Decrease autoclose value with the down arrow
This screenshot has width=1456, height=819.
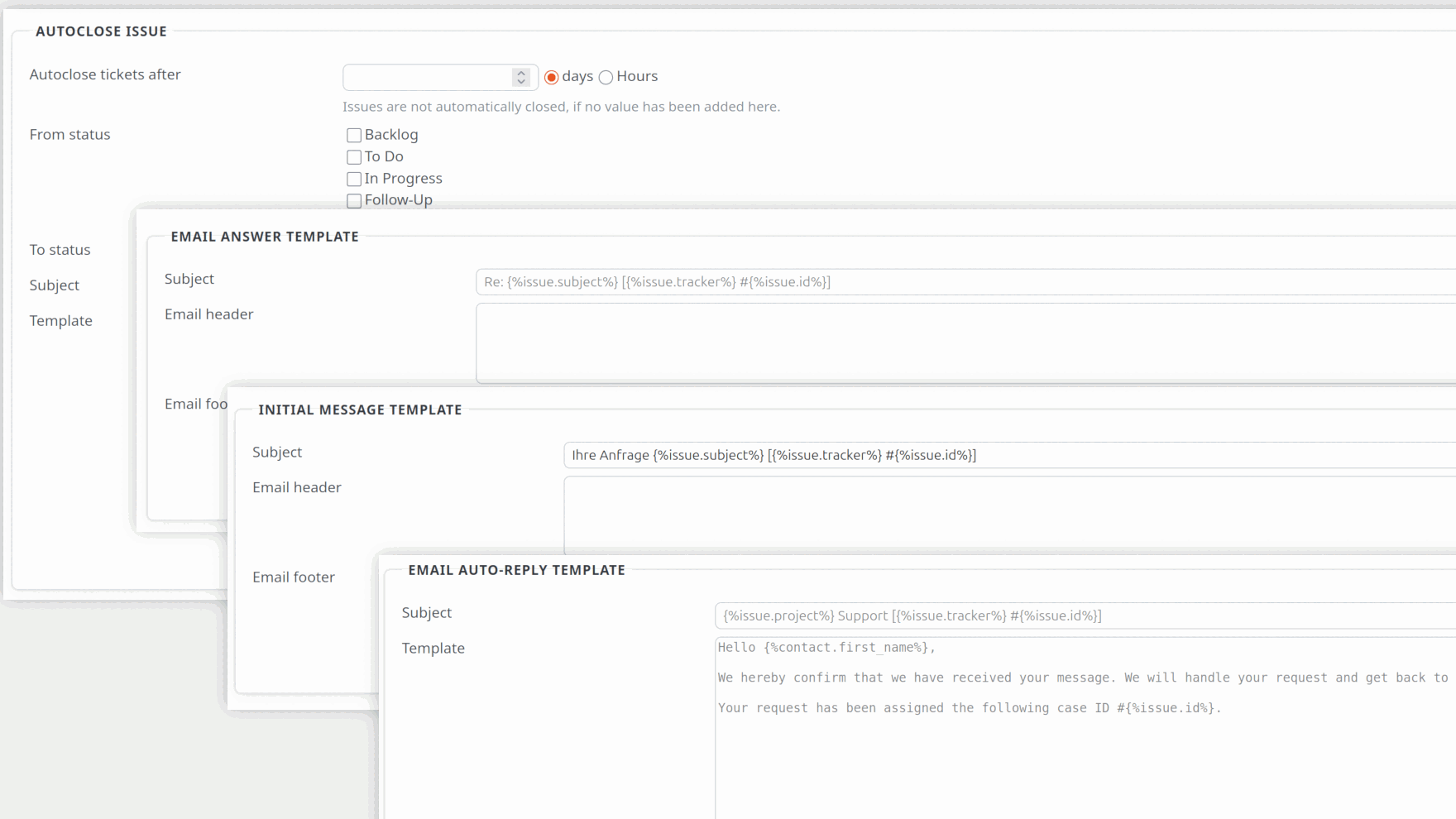(521, 82)
